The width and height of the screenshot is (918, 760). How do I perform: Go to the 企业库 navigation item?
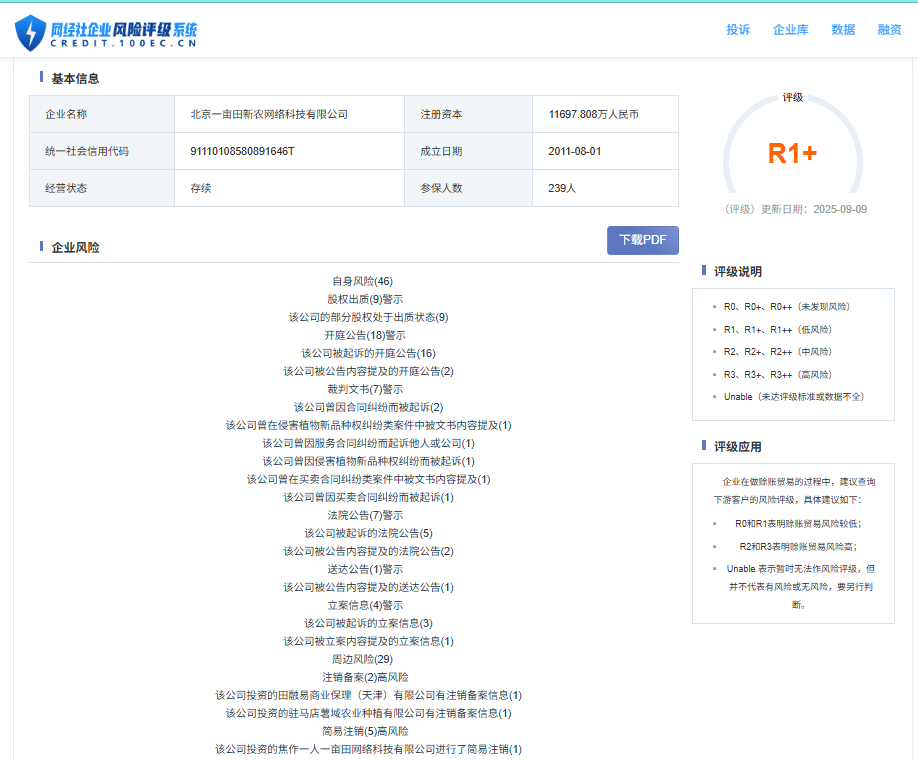coord(790,30)
